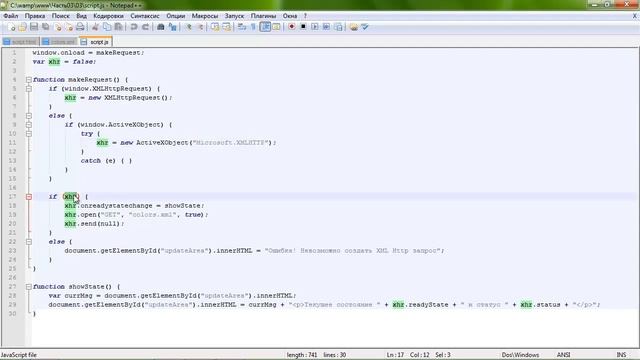Open the Макросы menu
This screenshot has height=360, width=640.
205,16
